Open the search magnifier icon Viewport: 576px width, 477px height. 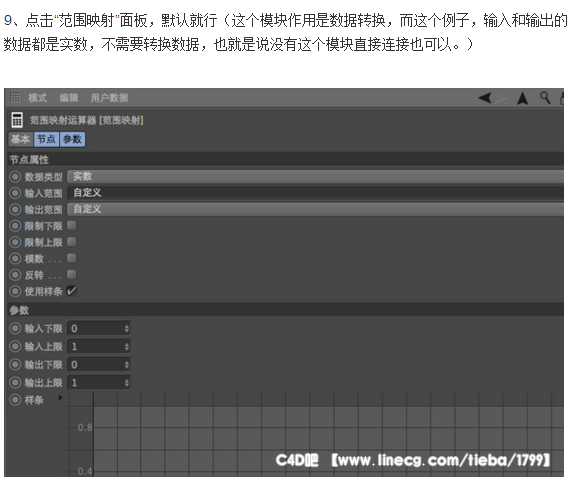click(545, 98)
